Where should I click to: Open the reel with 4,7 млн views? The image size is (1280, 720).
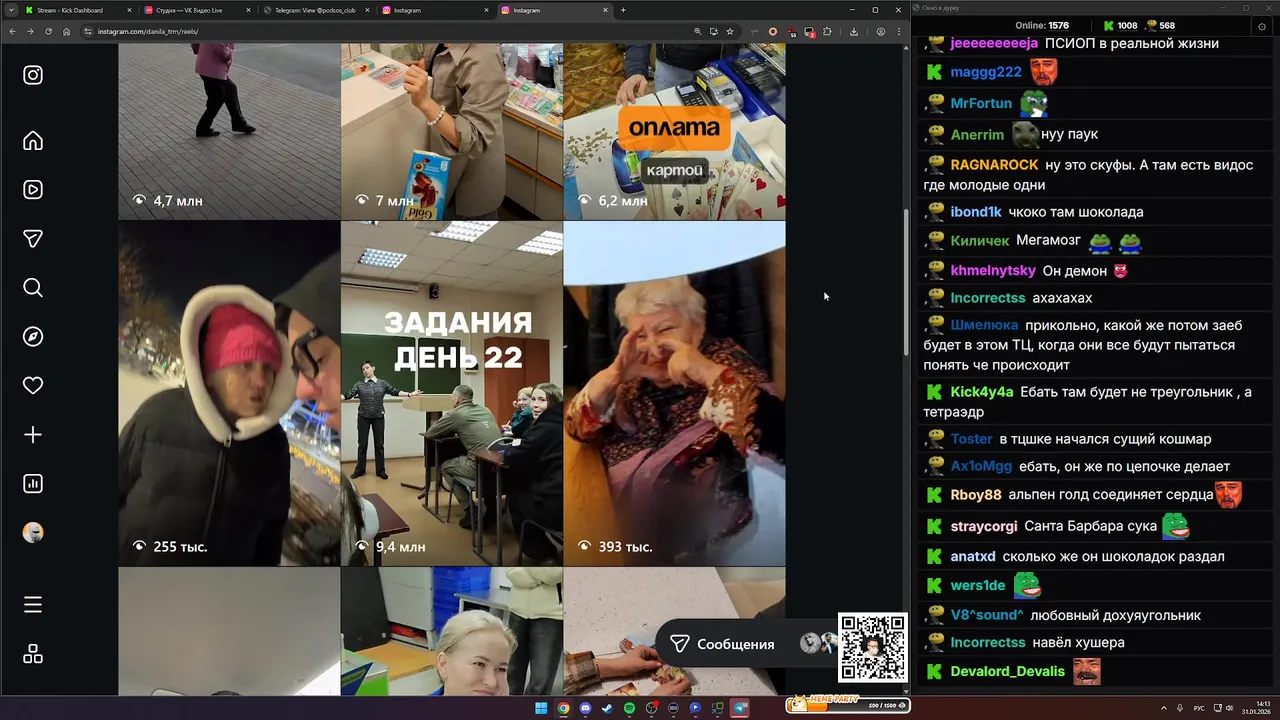[x=229, y=131]
